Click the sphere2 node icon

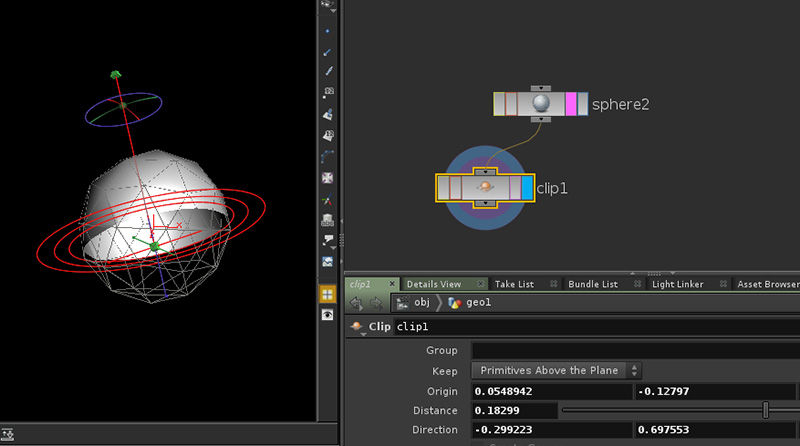point(541,104)
